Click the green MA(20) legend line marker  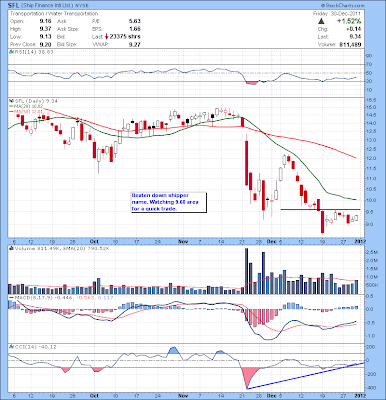pyautogui.click(x=11, y=106)
